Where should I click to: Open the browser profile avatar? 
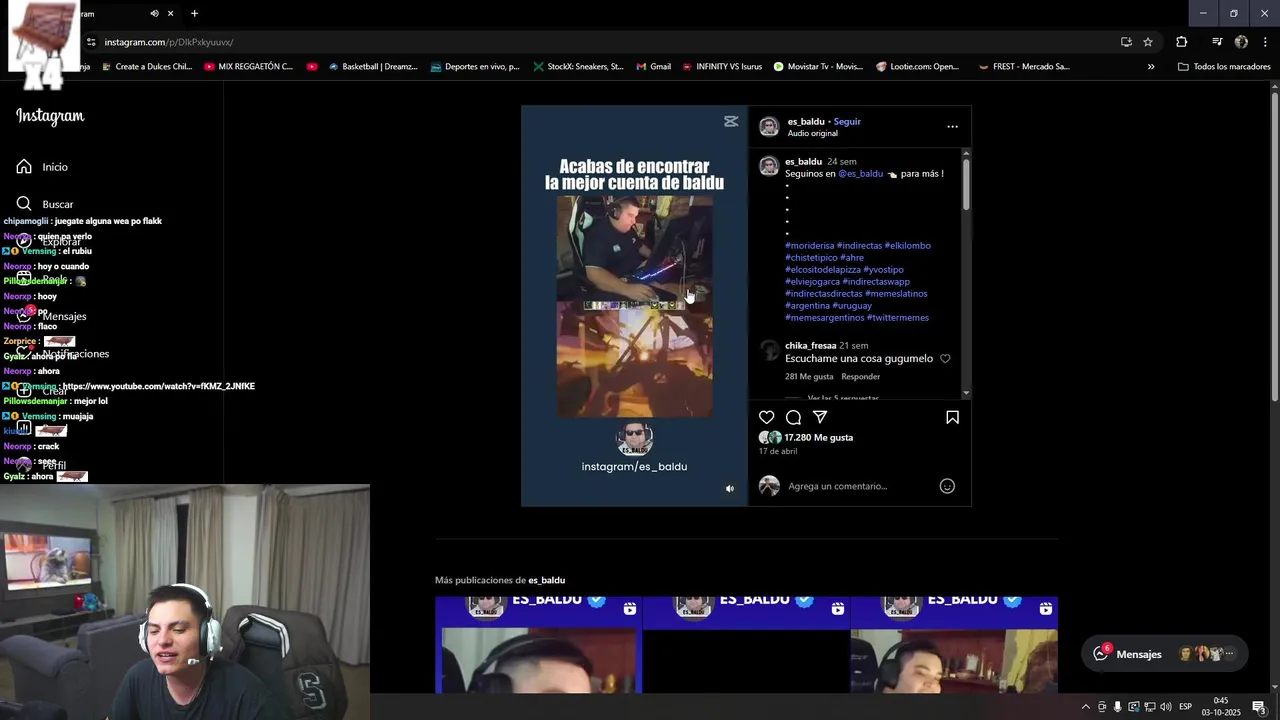click(1241, 42)
